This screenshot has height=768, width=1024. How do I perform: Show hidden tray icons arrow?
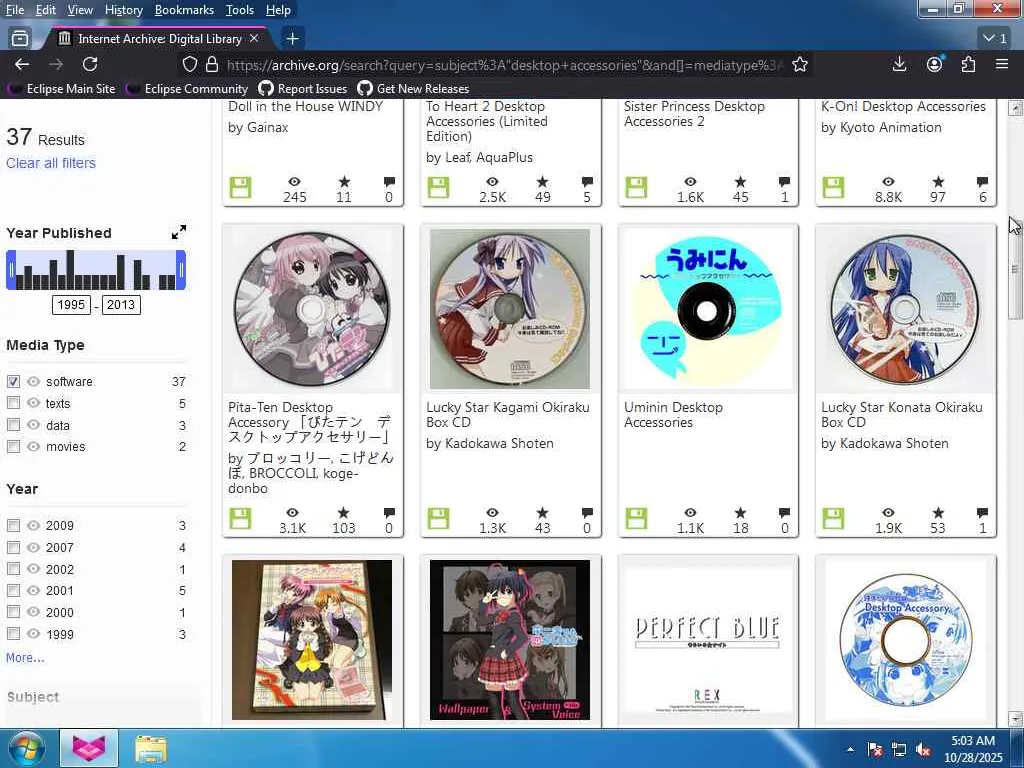click(850, 750)
